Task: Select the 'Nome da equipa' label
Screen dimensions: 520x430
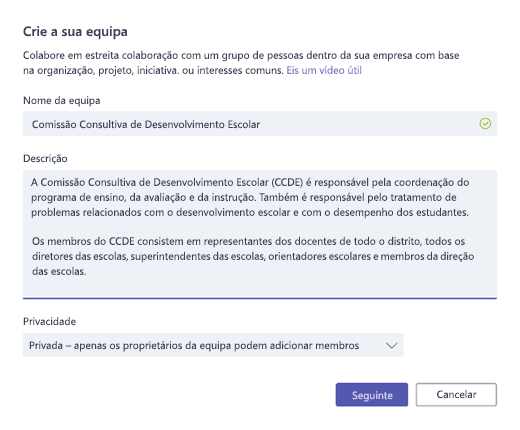Action: click(x=62, y=101)
